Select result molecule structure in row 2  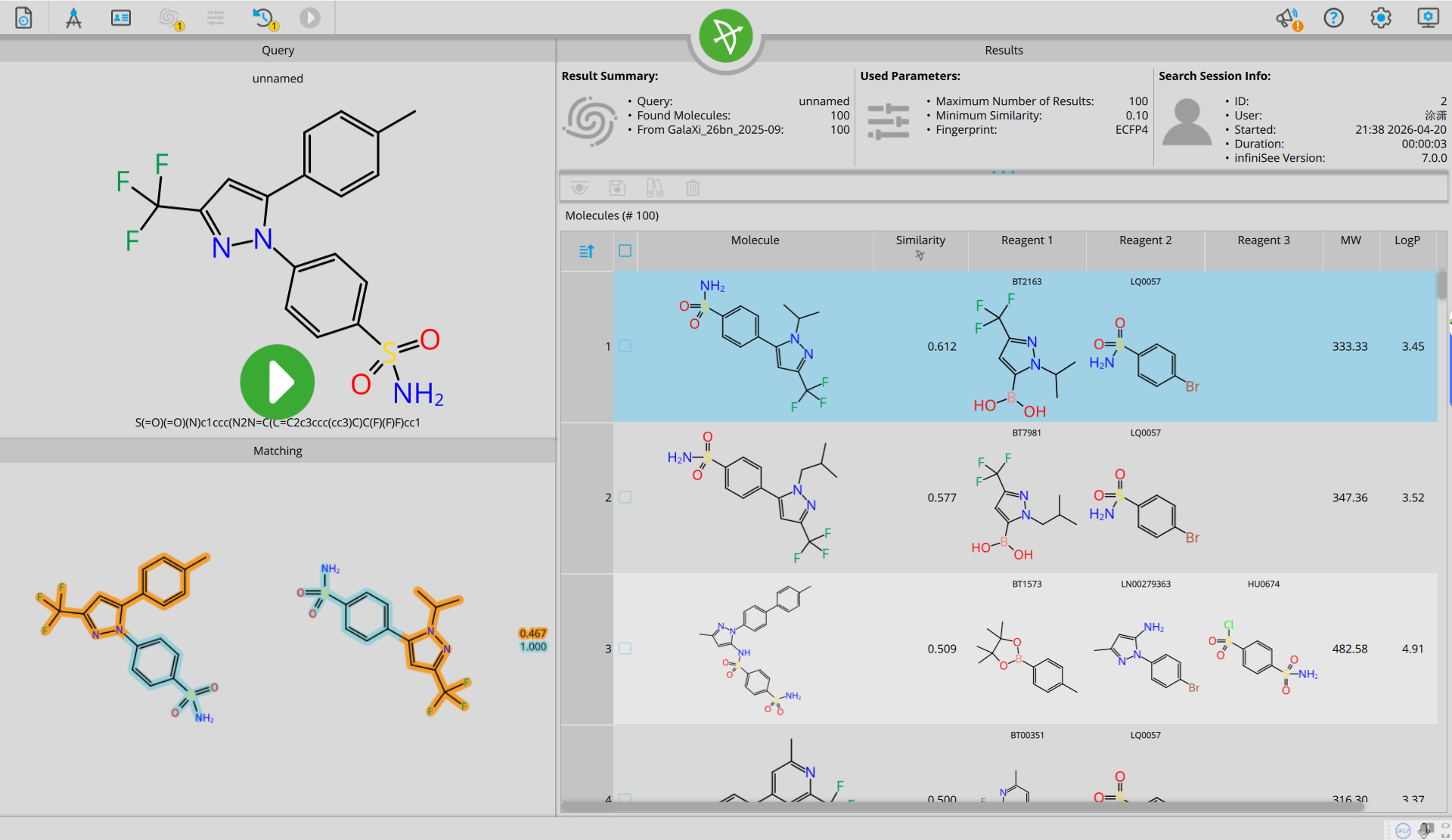tap(752, 497)
